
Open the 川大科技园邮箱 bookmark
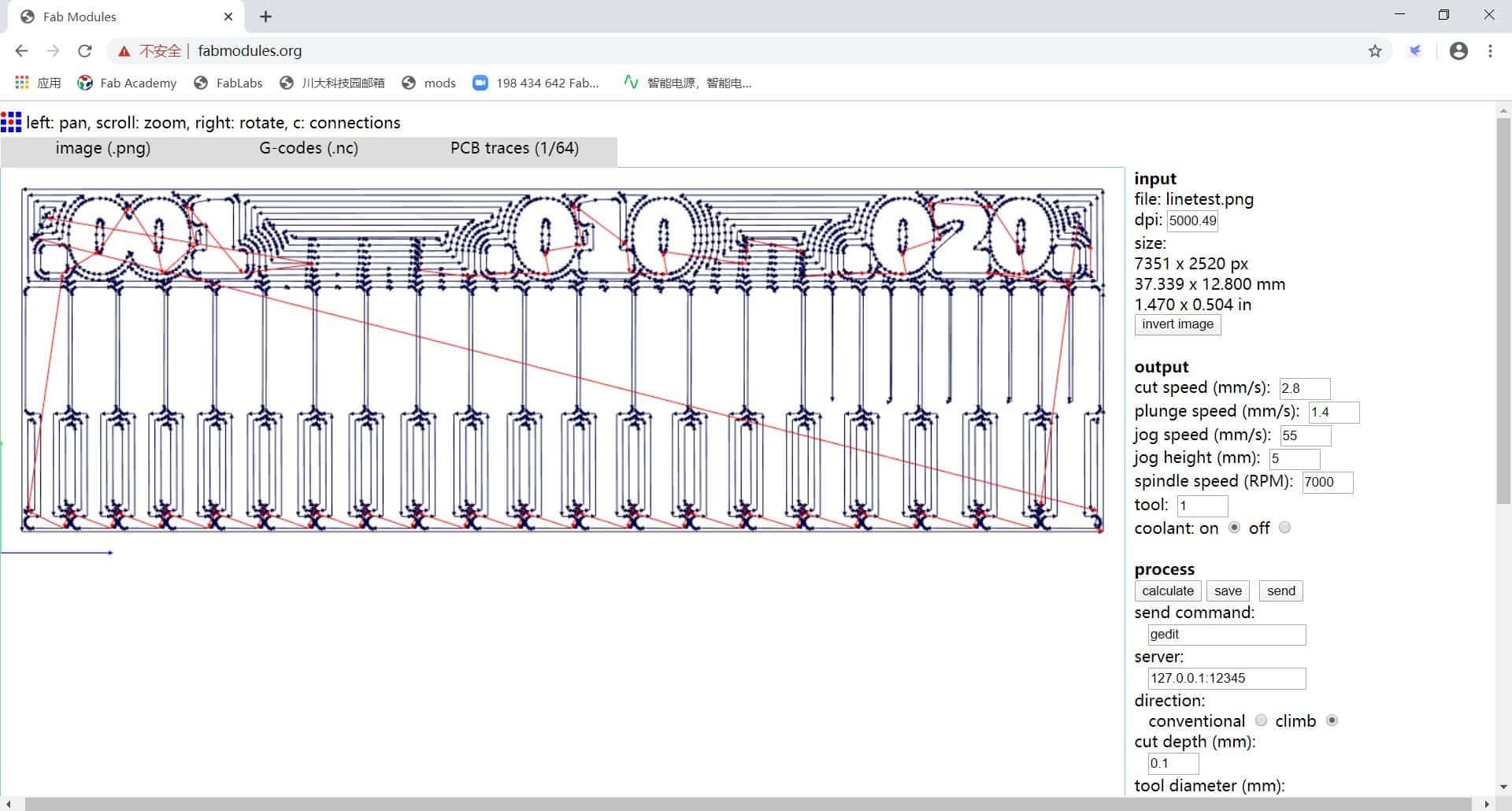click(332, 83)
